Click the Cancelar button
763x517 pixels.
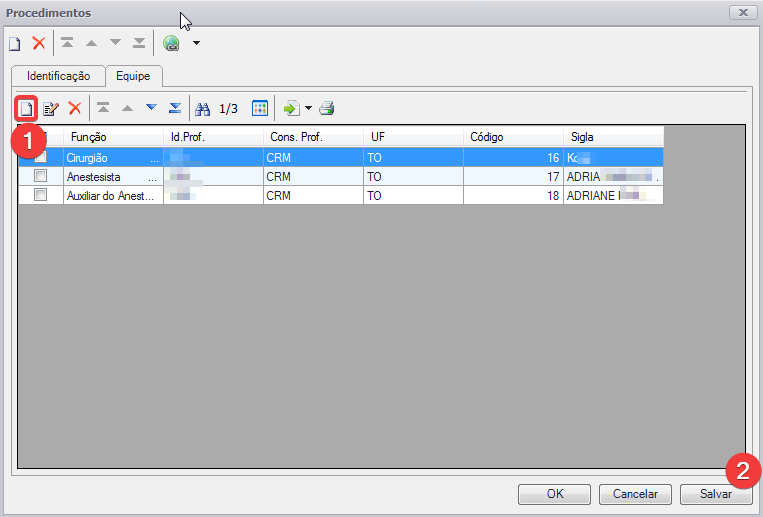(x=635, y=494)
